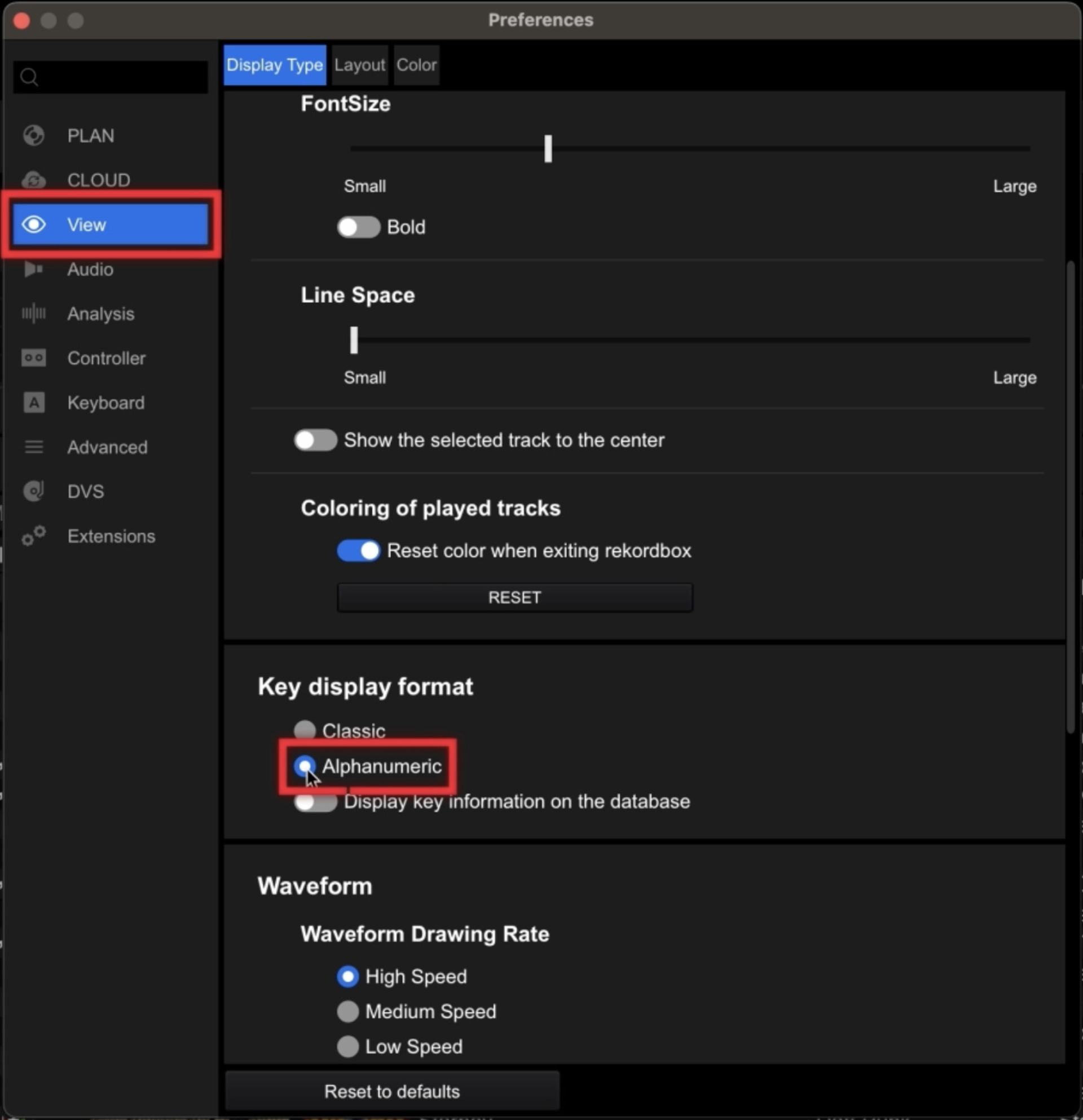
Task: Disable Reset color when exiting rekordbox
Action: [358, 551]
